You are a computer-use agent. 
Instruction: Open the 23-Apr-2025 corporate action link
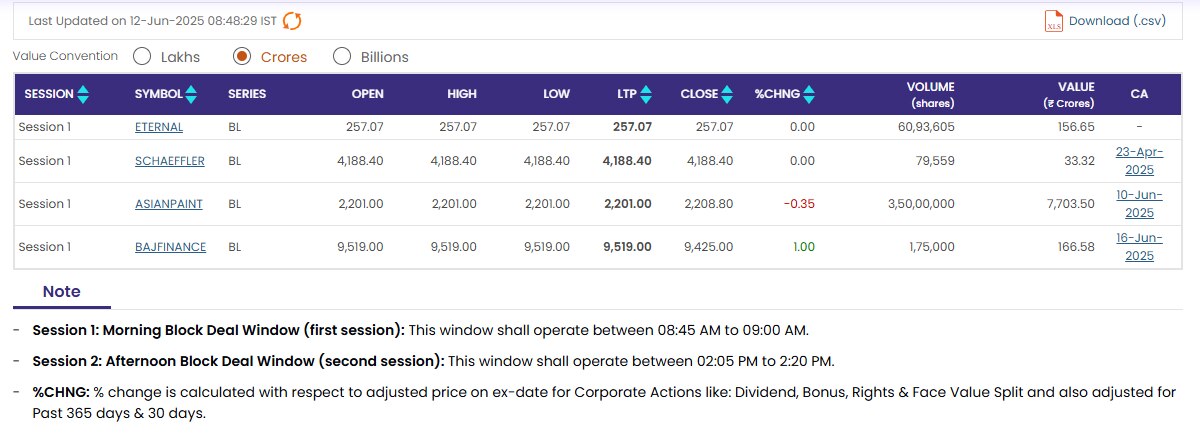(x=1139, y=161)
